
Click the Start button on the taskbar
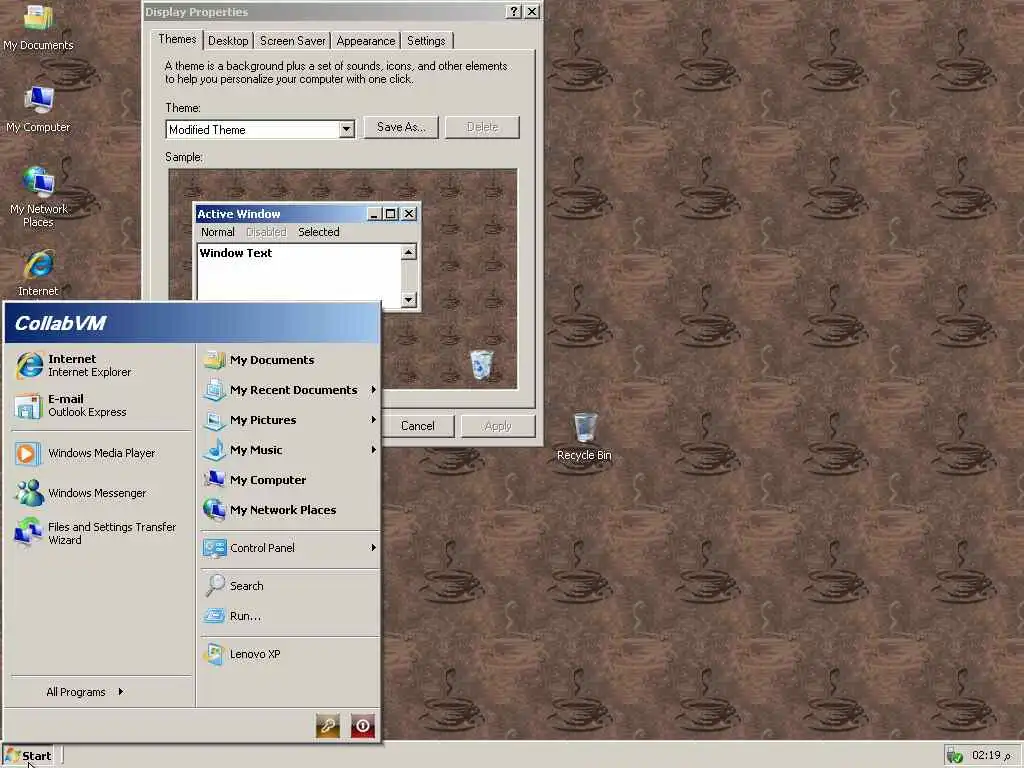coord(27,756)
